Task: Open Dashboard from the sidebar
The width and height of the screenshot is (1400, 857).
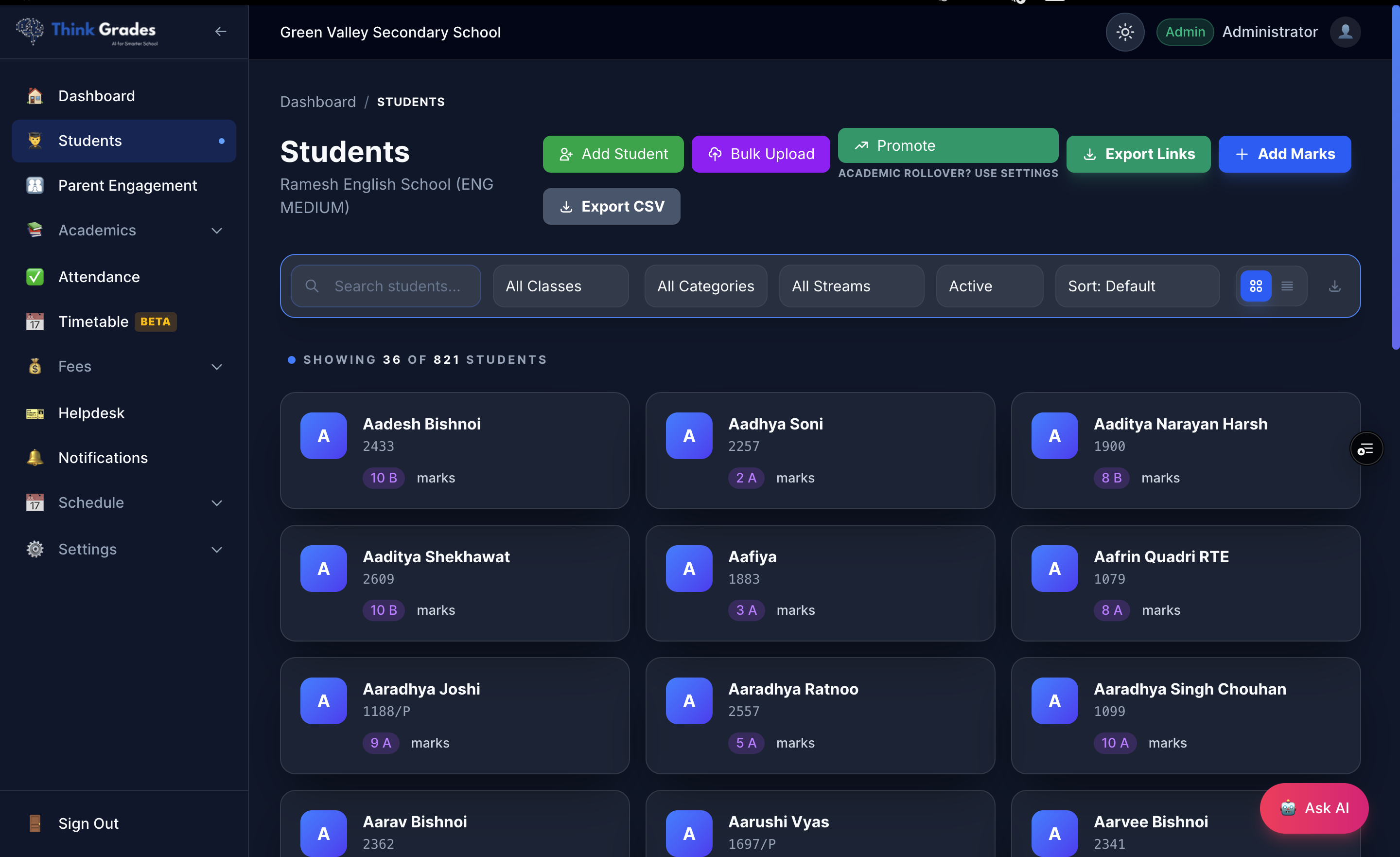Action: [124, 96]
